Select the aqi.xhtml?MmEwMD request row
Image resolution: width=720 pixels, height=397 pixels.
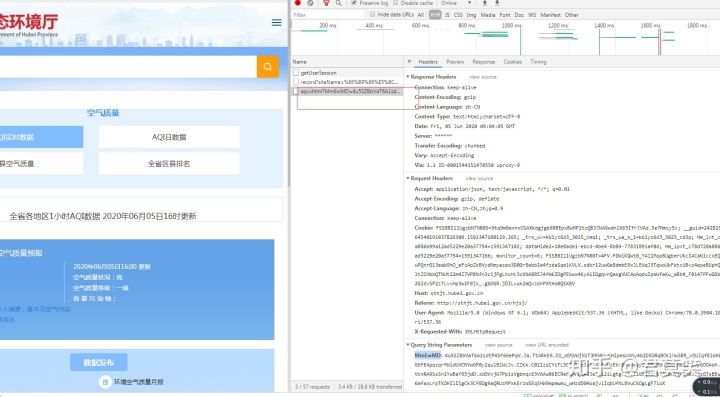(347, 91)
